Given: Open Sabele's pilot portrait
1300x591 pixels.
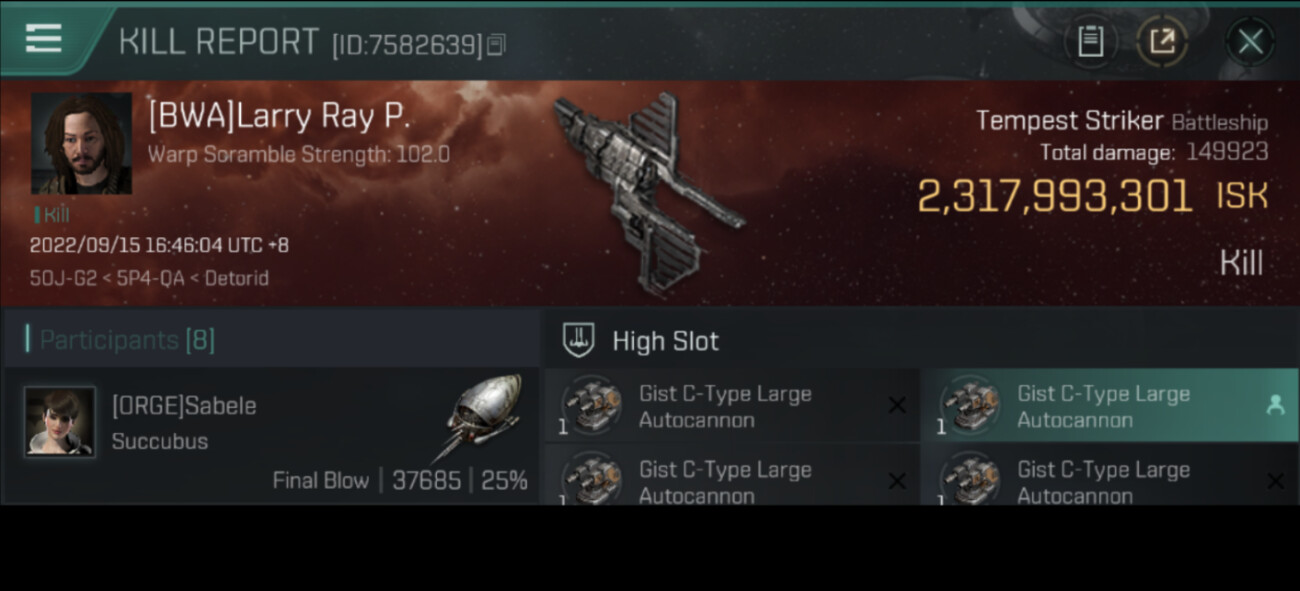Looking at the screenshot, I should point(60,421).
